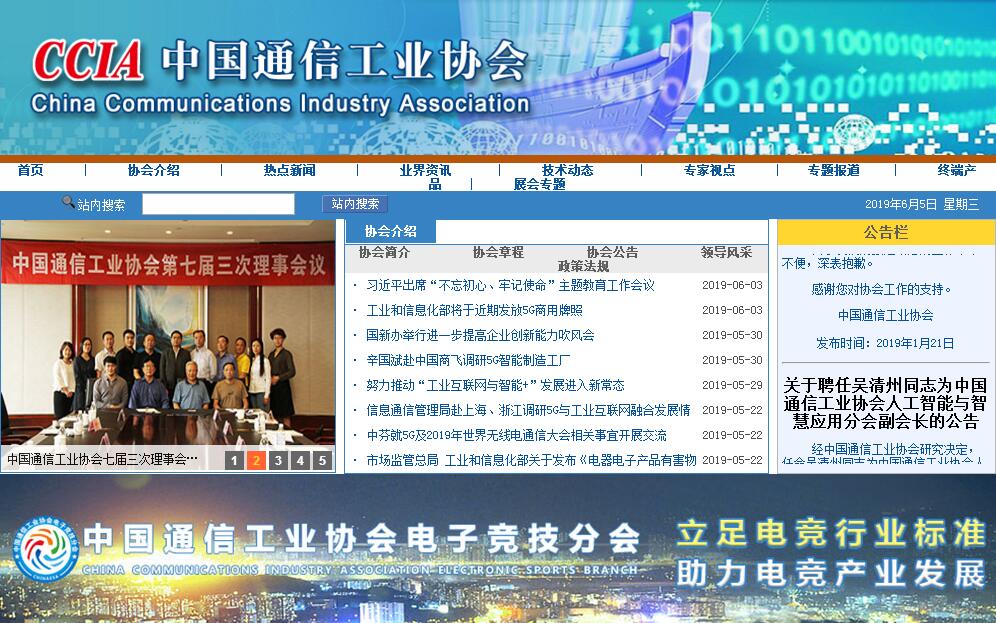This screenshot has height=623, width=996.
Task: Open 国新办 enterprise innovation briefing article
Action: [x=480, y=335]
